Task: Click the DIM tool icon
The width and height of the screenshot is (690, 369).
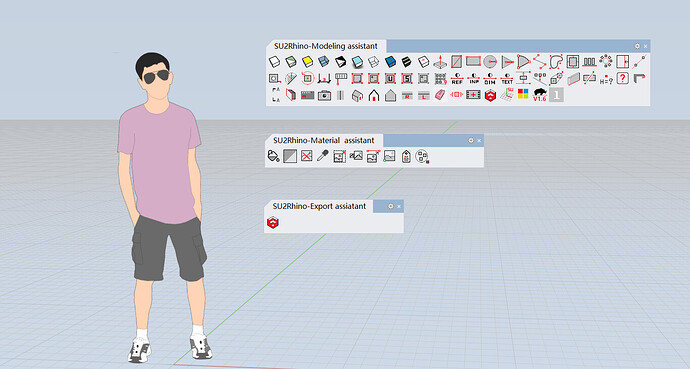Action: (x=490, y=79)
